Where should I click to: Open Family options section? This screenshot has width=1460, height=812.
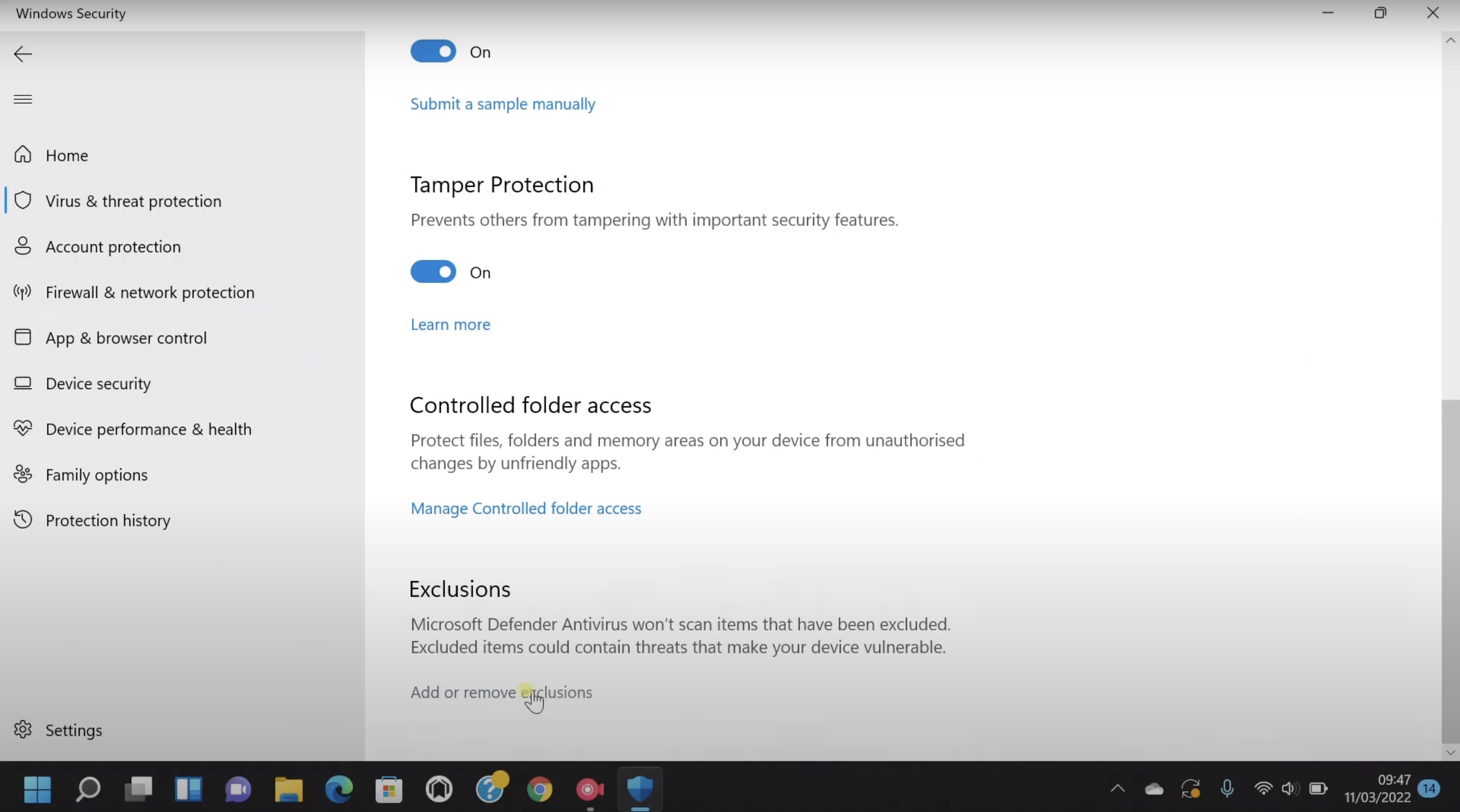click(97, 475)
